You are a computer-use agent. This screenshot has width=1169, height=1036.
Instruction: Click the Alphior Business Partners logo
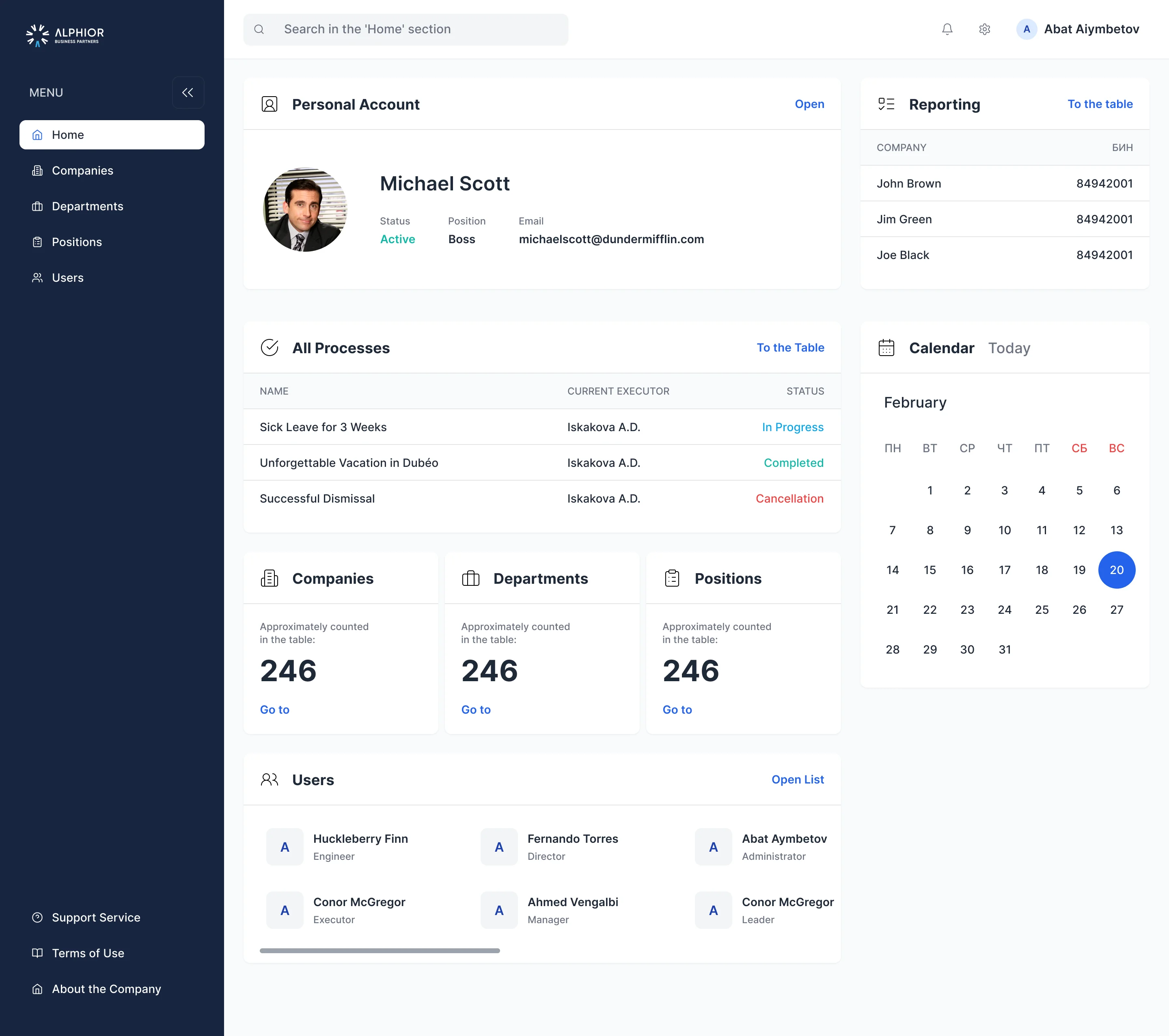pos(65,35)
